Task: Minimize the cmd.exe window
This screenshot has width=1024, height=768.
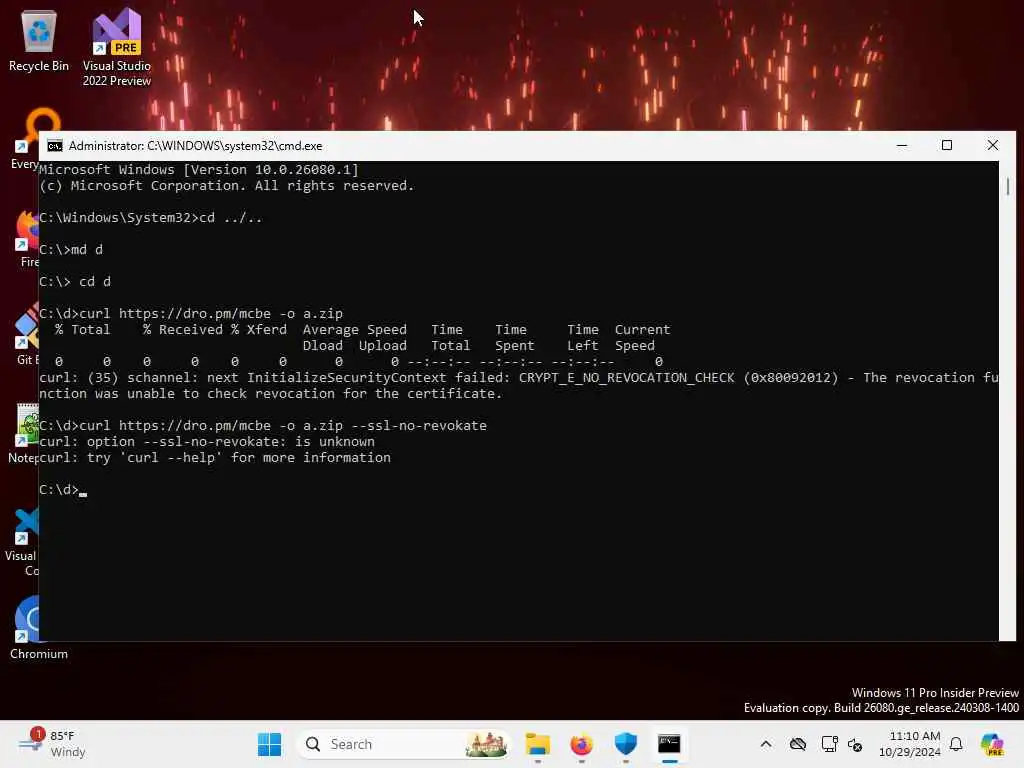Action: (902, 146)
